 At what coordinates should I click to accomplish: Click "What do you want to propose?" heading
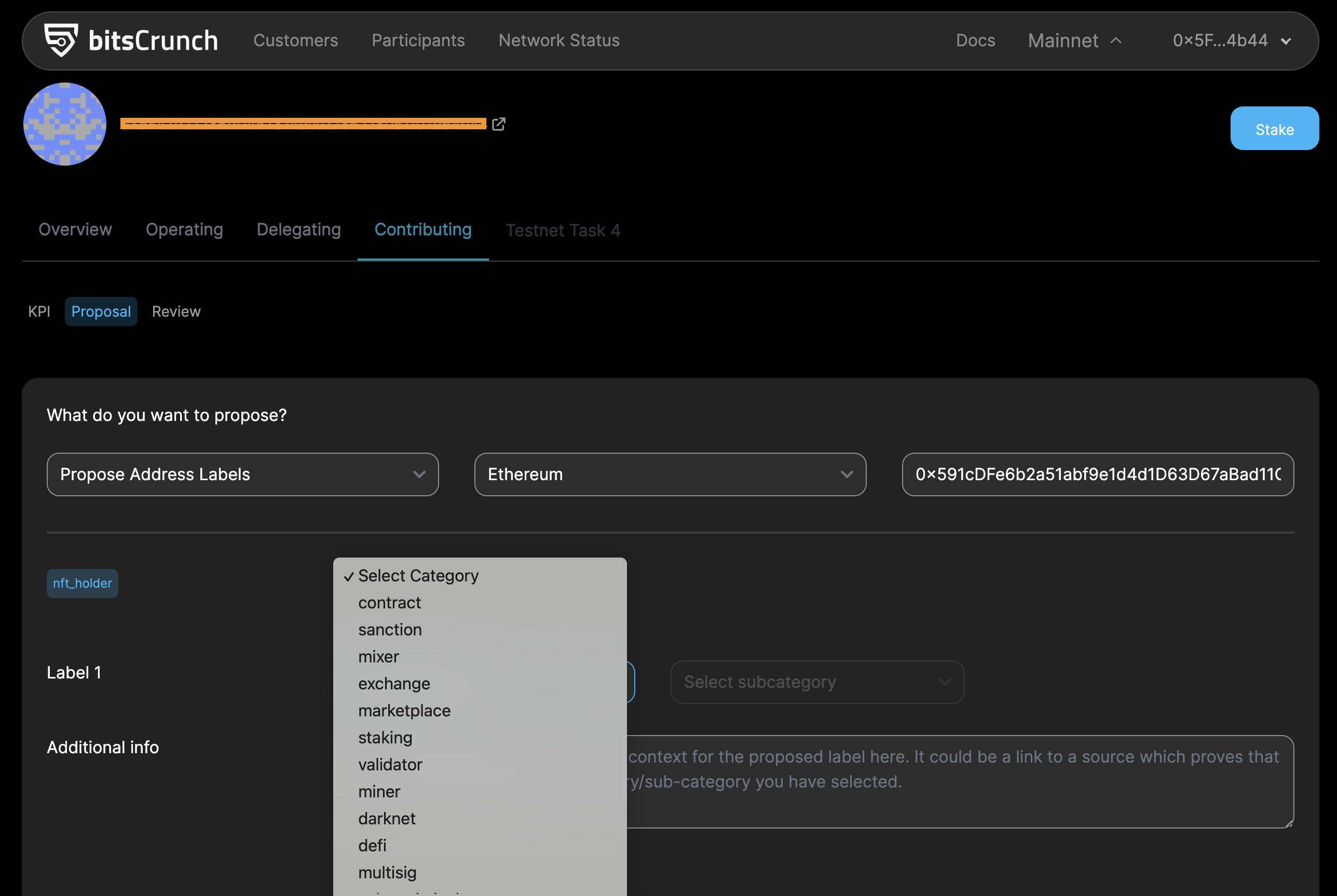[x=167, y=415]
